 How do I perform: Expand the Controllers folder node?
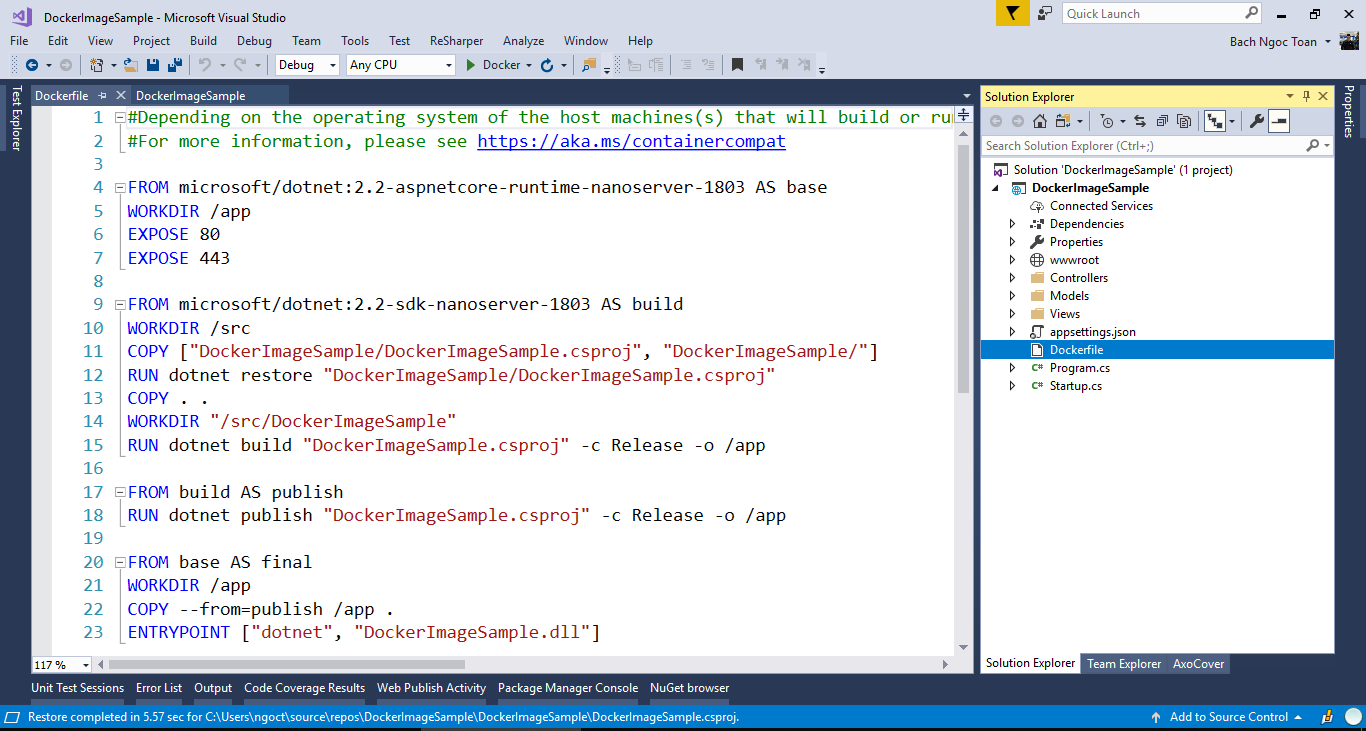(x=1012, y=278)
